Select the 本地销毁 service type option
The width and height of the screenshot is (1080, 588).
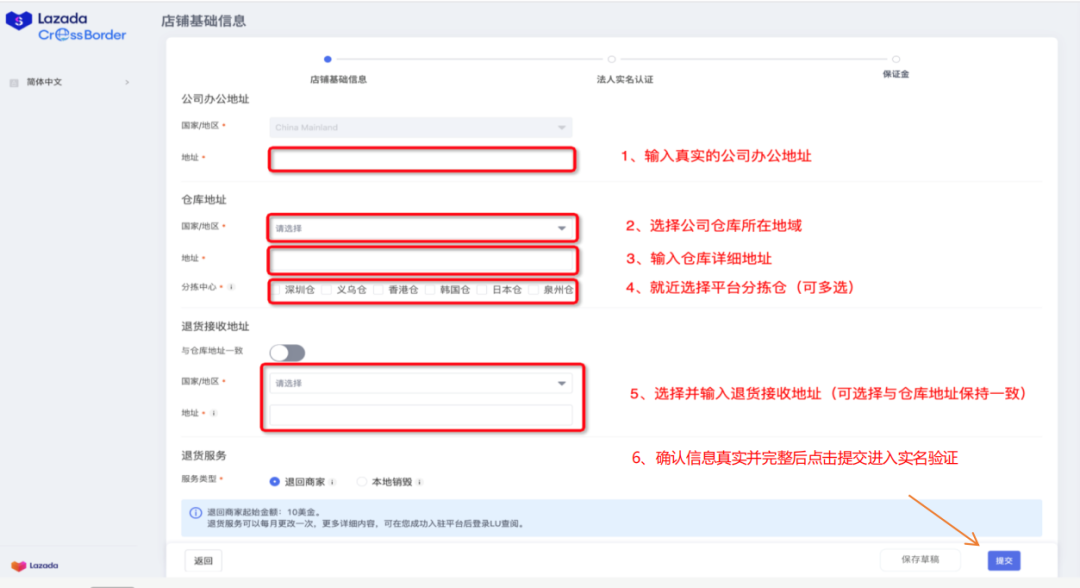click(x=362, y=481)
